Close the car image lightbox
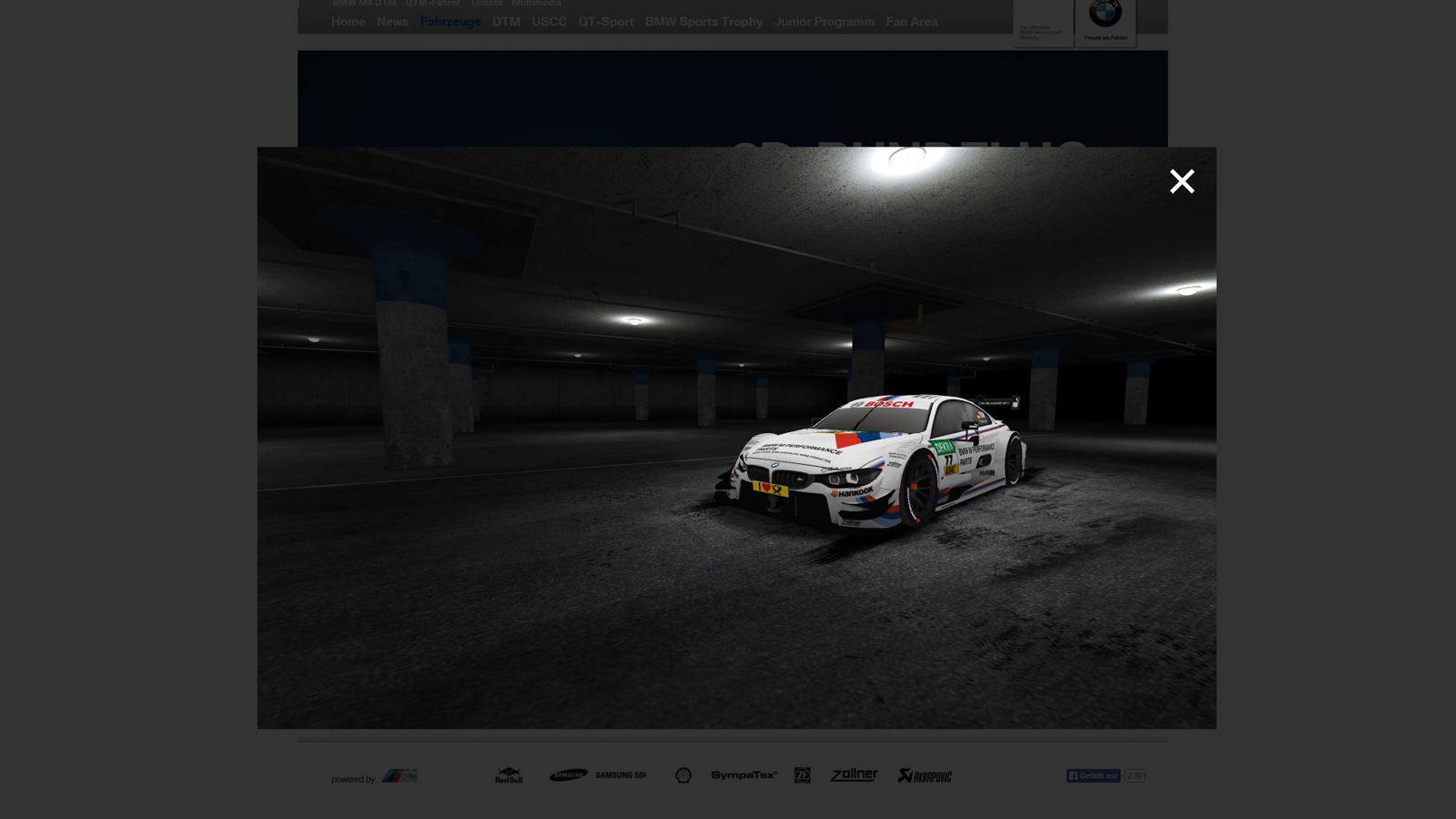Image resolution: width=1456 pixels, height=819 pixels. (1181, 181)
